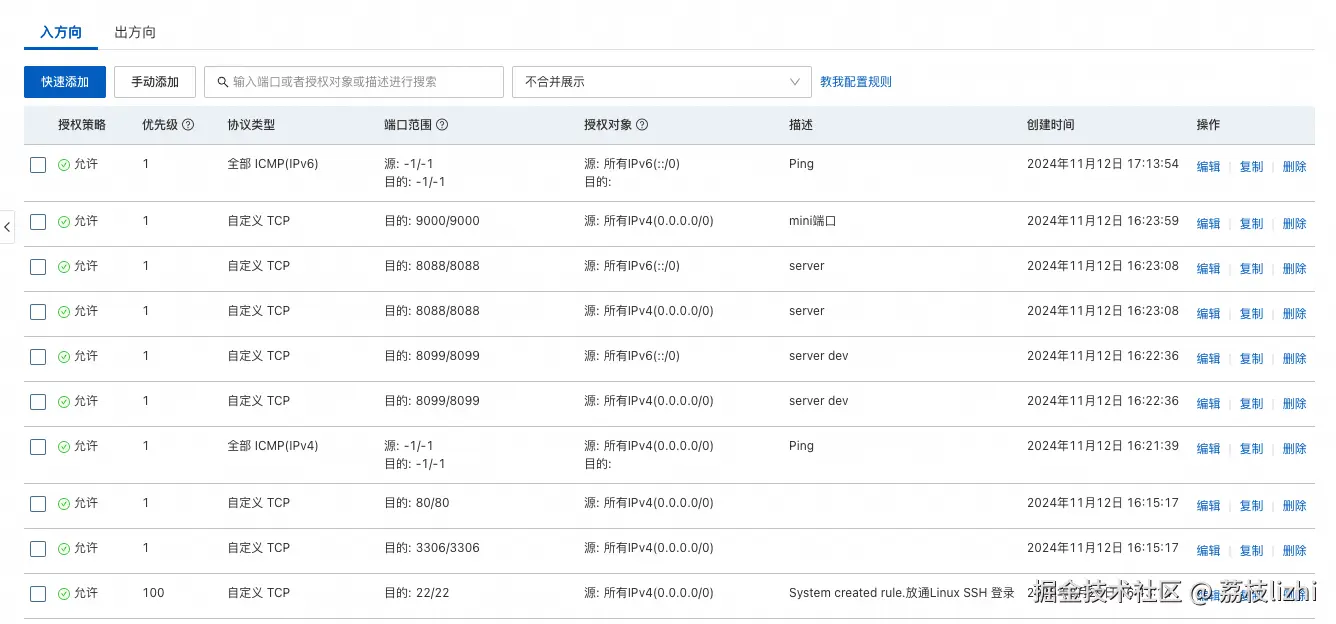Copy the 3306/3306 rule
The height and width of the screenshot is (624, 1336).
coord(1252,551)
